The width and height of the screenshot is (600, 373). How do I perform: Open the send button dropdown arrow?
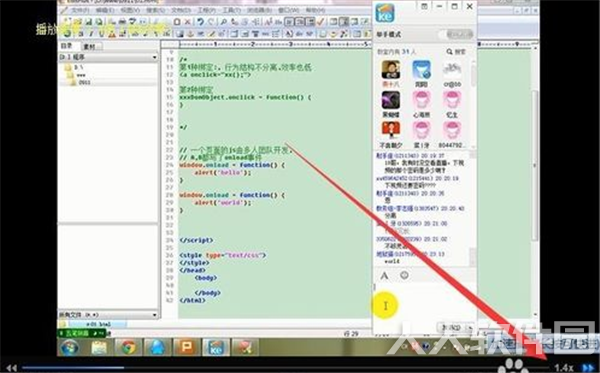point(470,328)
